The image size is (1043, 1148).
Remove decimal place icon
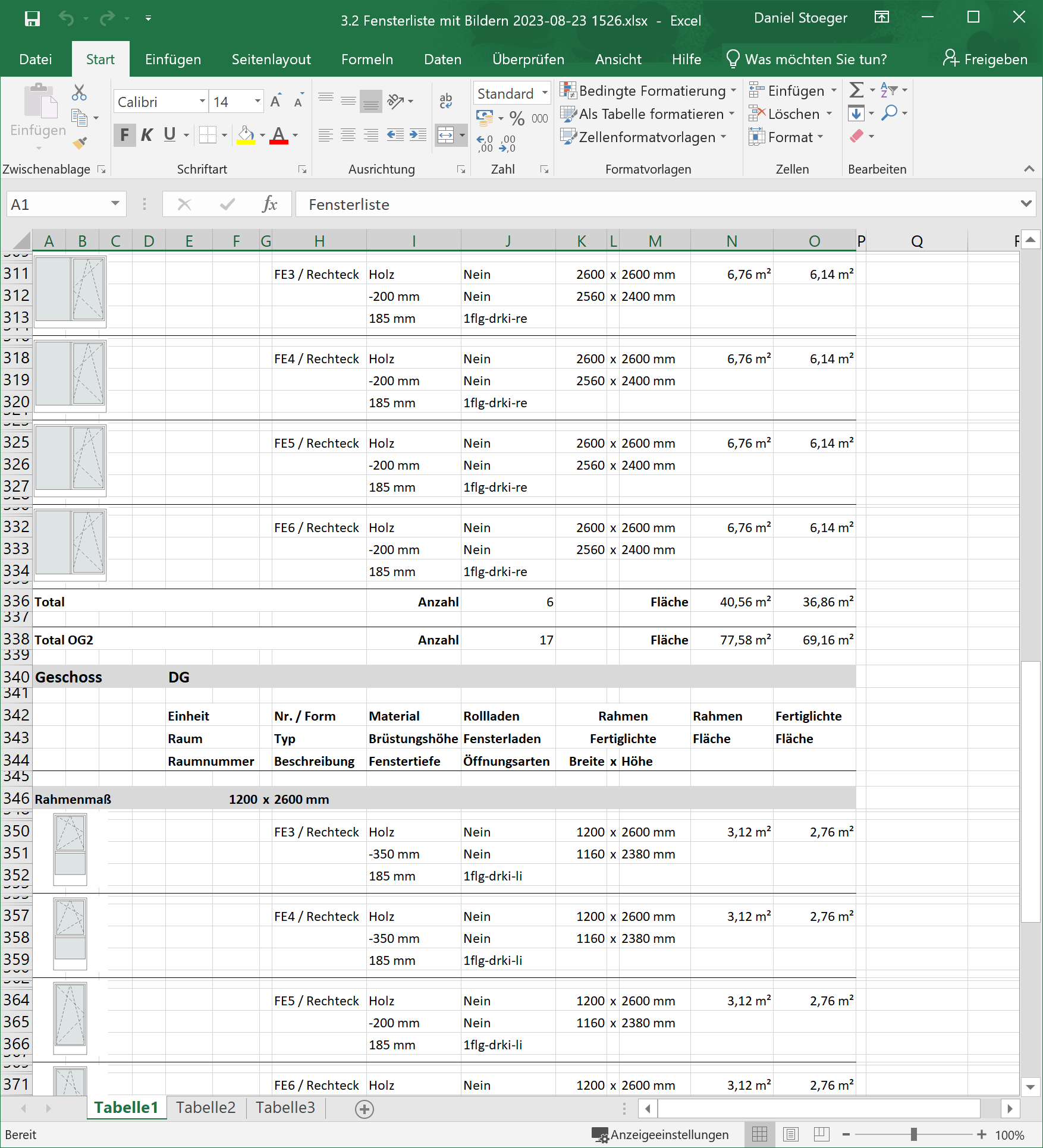(x=507, y=143)
